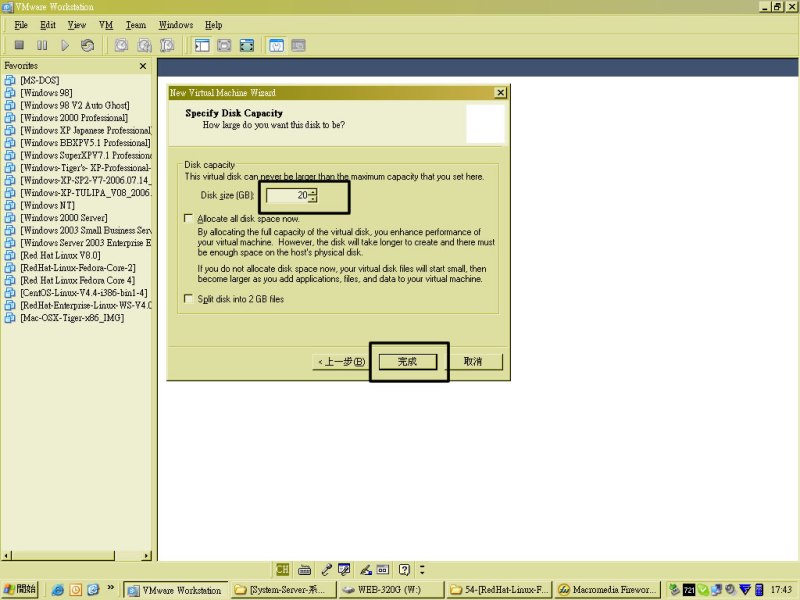Click the Power Off stop toolbar icon

click(x=19, y=45)
